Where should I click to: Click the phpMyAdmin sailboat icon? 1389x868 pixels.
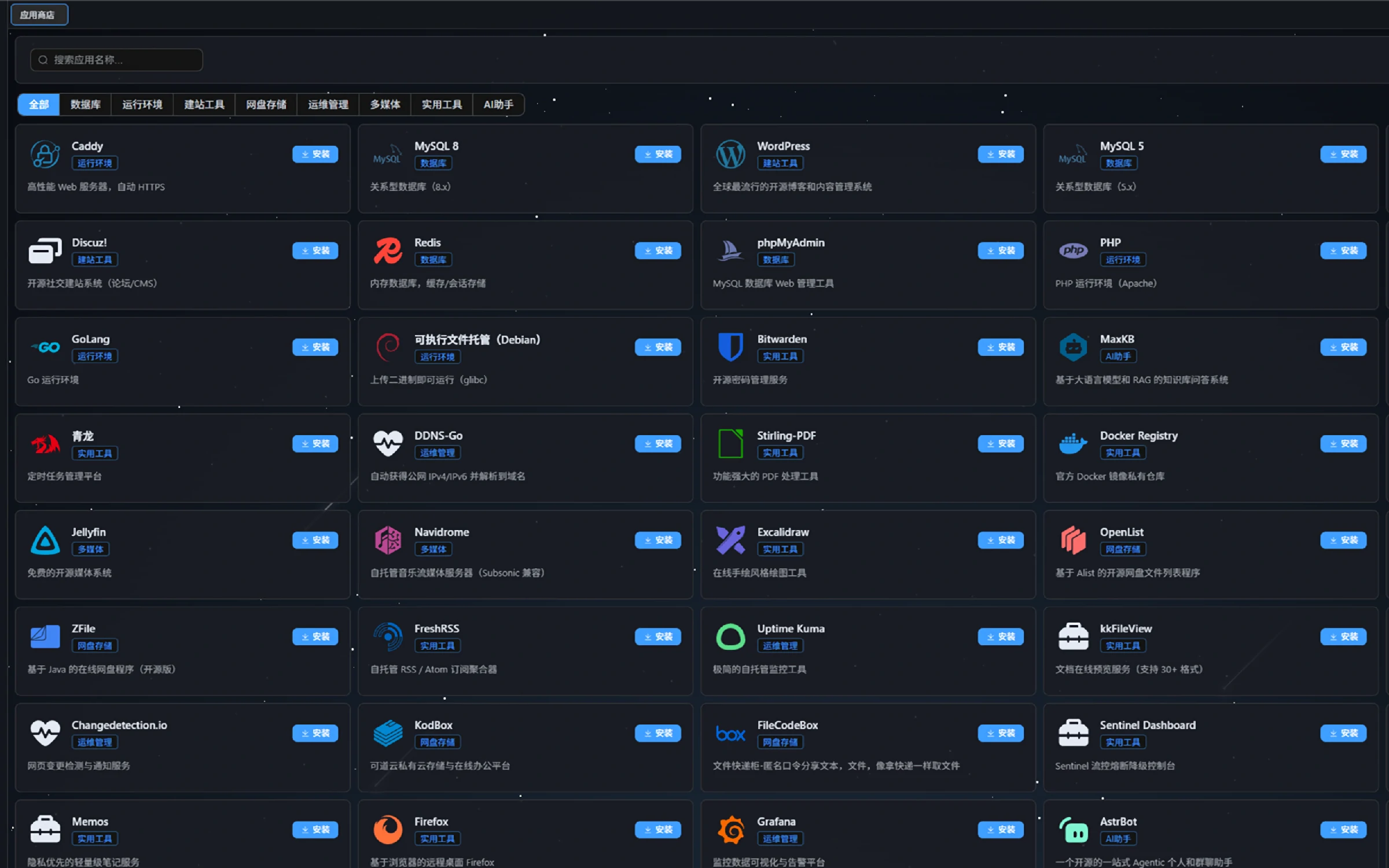(730, 251)
